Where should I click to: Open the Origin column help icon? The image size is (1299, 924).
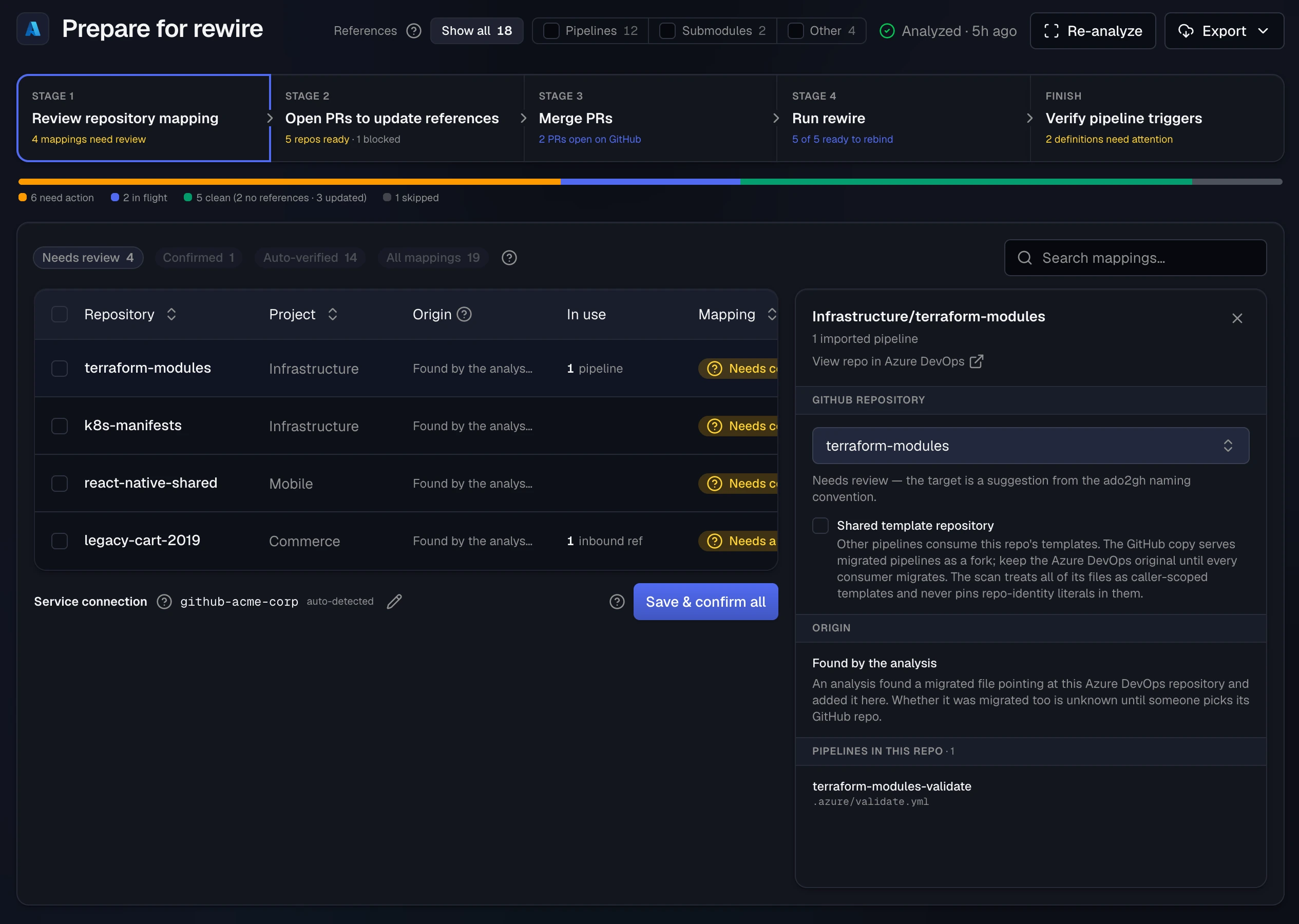tap(464, 314)
